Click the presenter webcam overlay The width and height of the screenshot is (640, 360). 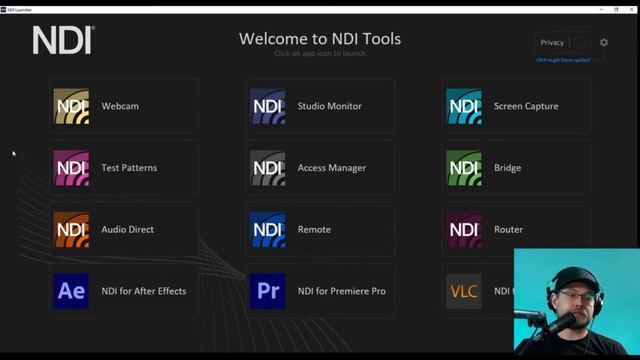pos(577,302)
